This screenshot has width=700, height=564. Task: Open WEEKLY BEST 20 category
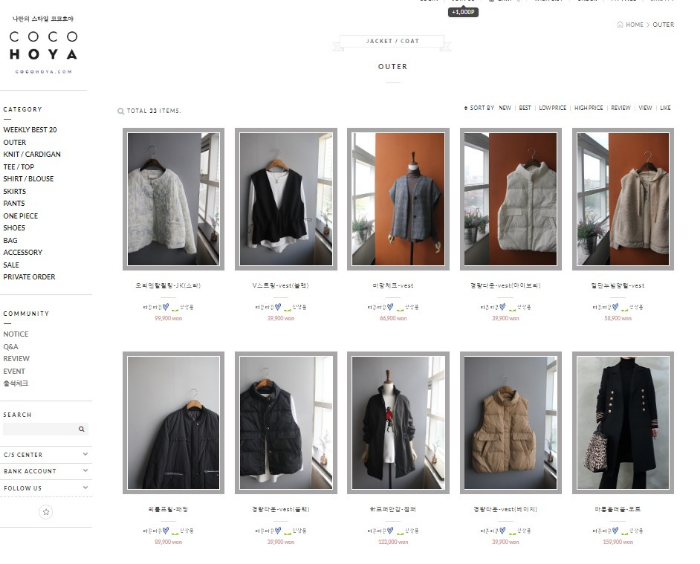pyautogui.click(x=30, y=130)
